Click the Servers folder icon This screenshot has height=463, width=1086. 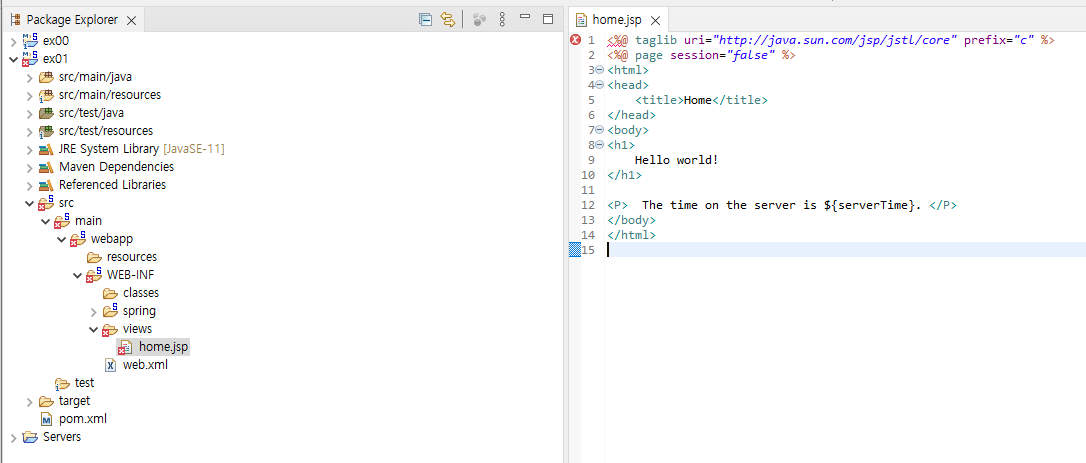coord(30,437)
